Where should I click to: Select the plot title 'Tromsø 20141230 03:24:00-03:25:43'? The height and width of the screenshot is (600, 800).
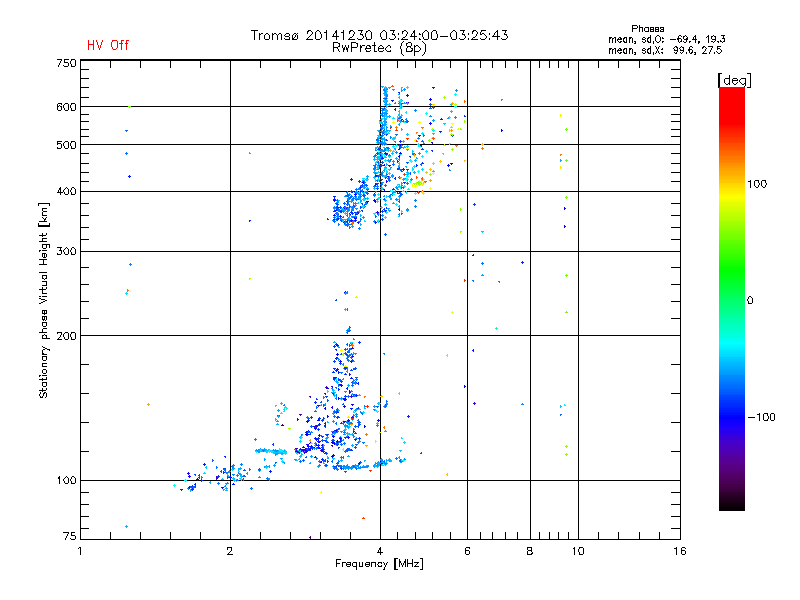[x=379, y=35]
